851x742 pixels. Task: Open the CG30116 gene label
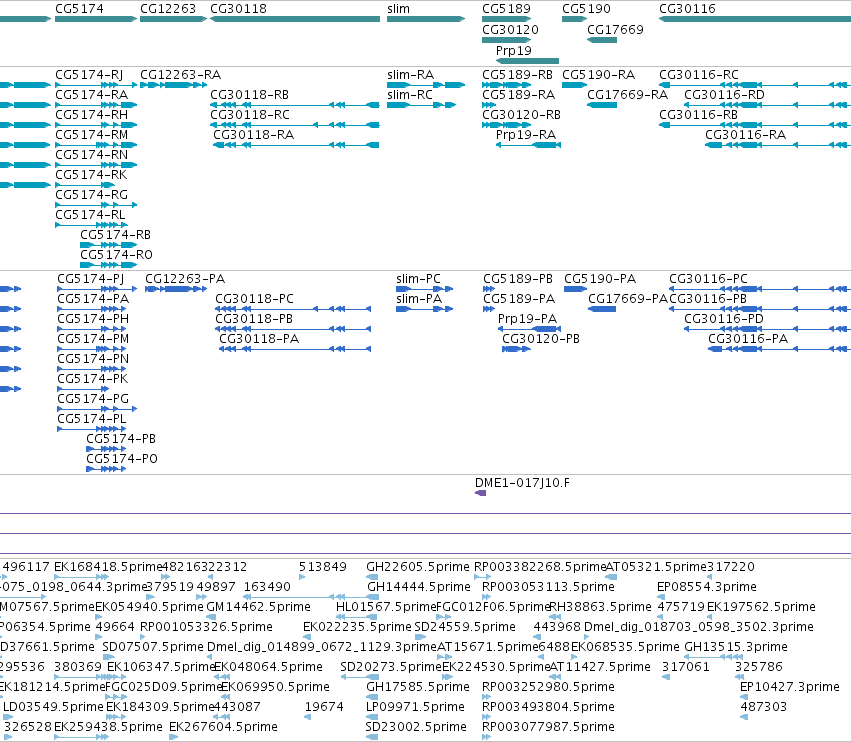tap(687, 9)
